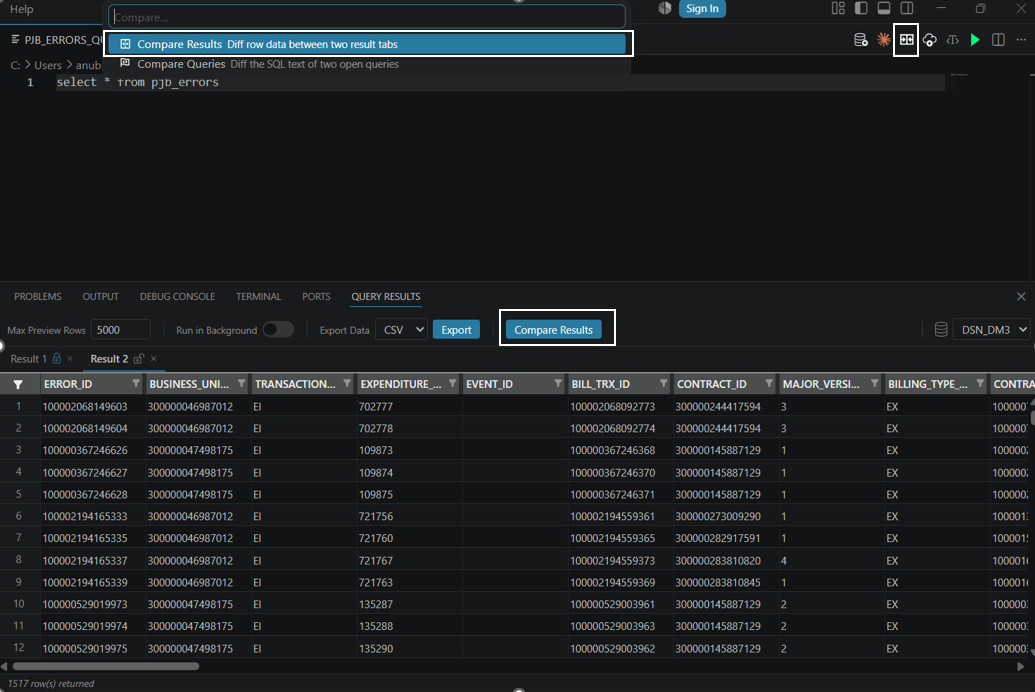Viewport: 1035px width, 692px height.
Task: Switch to the OUTPUT tab
Action: [100, 296]
